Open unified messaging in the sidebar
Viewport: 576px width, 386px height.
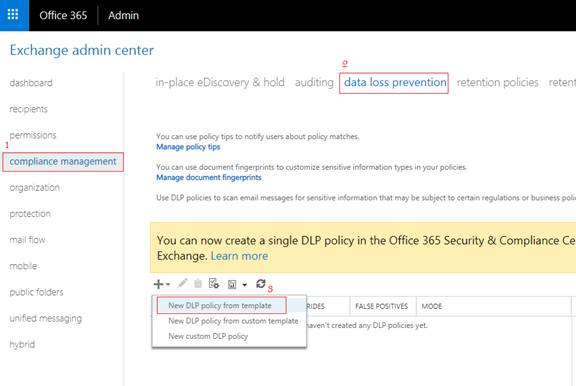click(x=46, y=318)
